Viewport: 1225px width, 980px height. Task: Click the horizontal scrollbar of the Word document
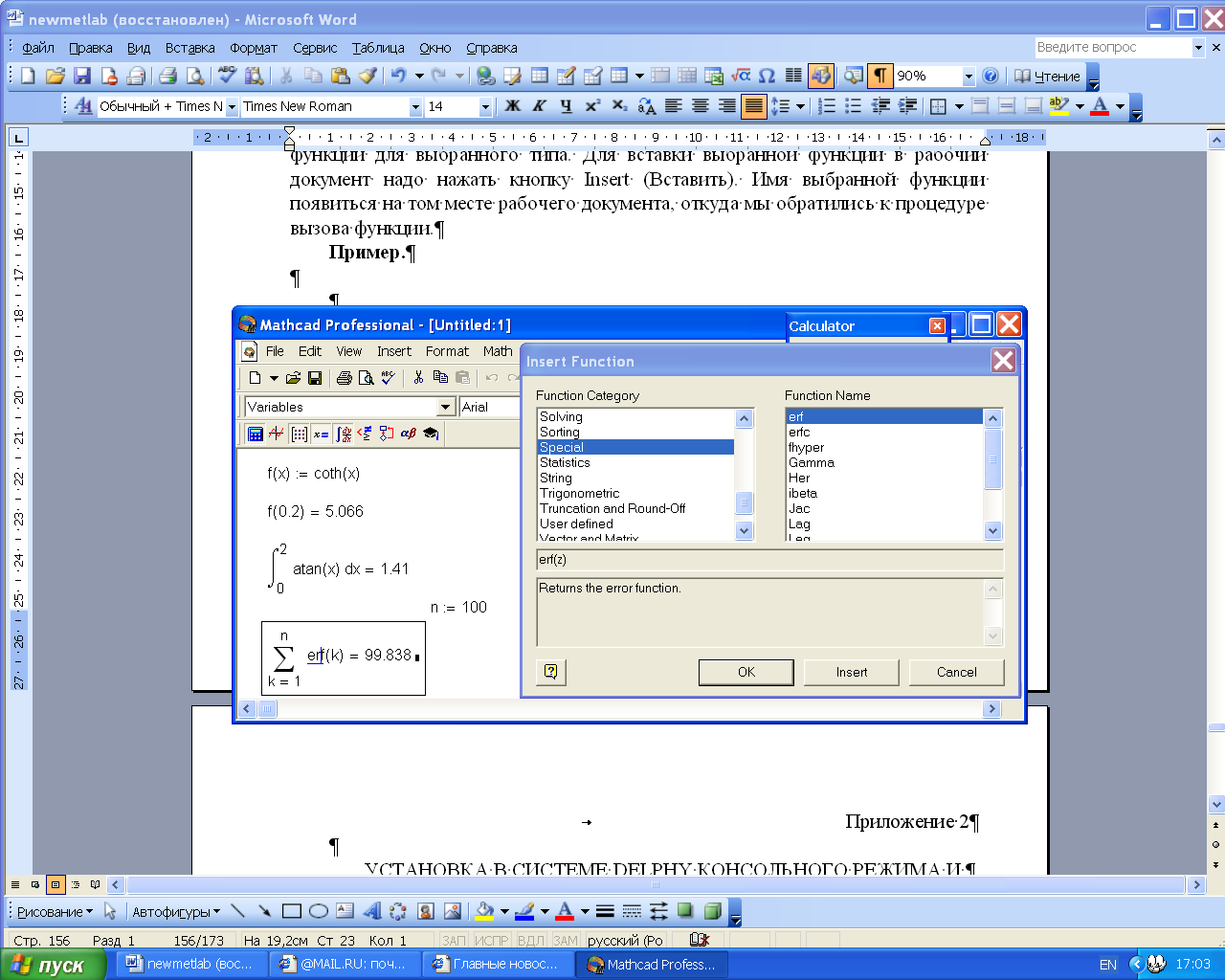(x=656, y=885)
